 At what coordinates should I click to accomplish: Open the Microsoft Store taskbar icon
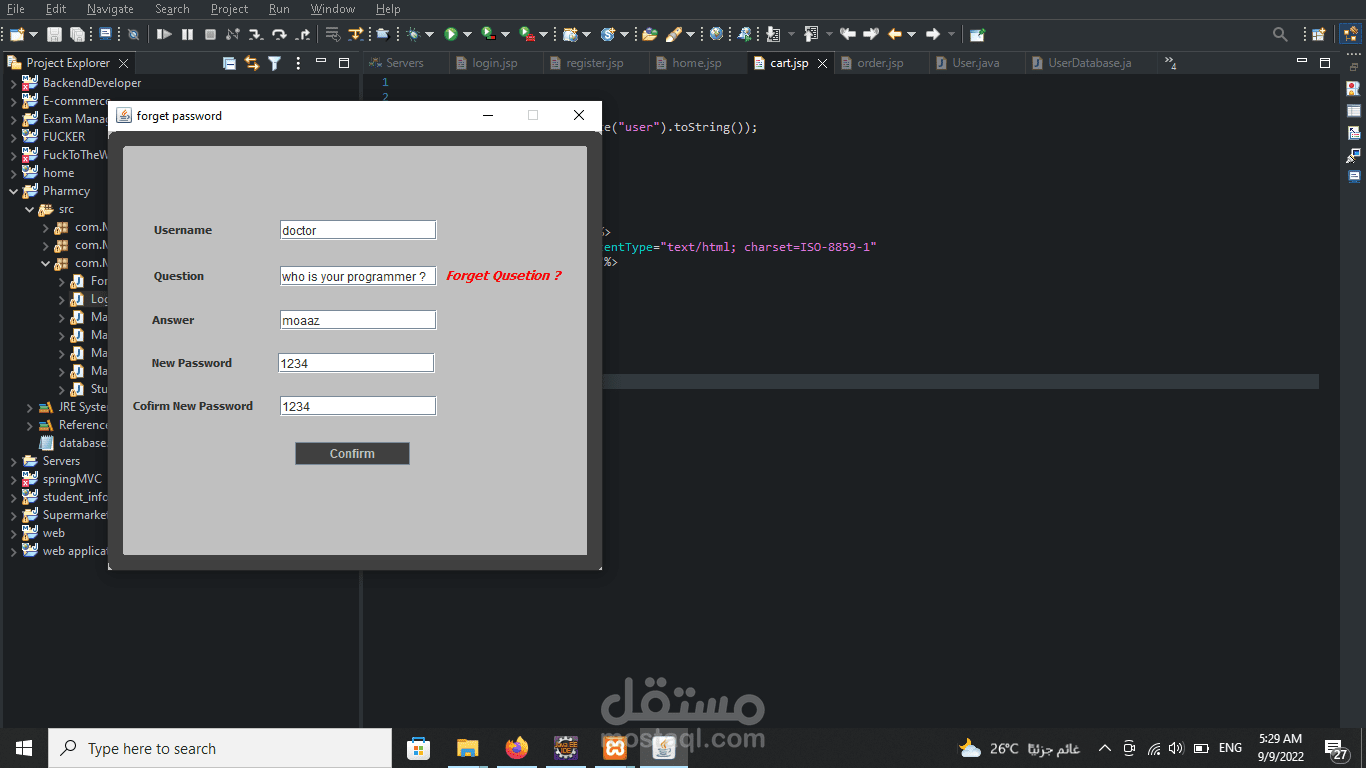pyautogui.click(x=419, y=748)
